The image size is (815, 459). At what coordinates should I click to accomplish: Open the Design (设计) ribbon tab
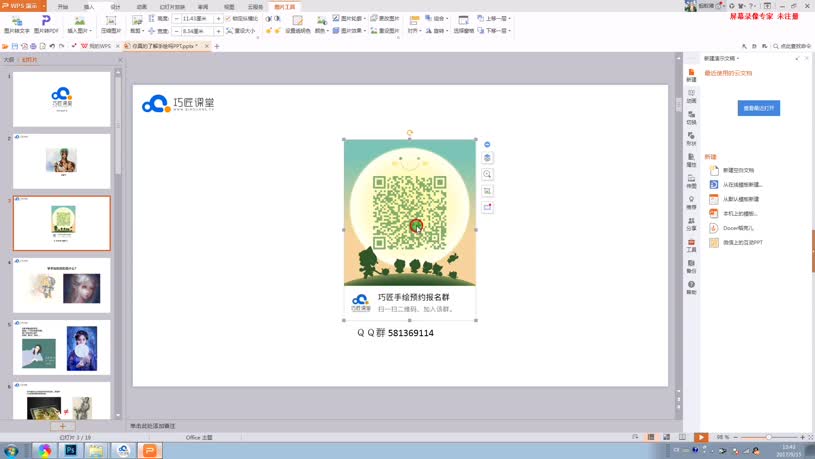[115, 7]
